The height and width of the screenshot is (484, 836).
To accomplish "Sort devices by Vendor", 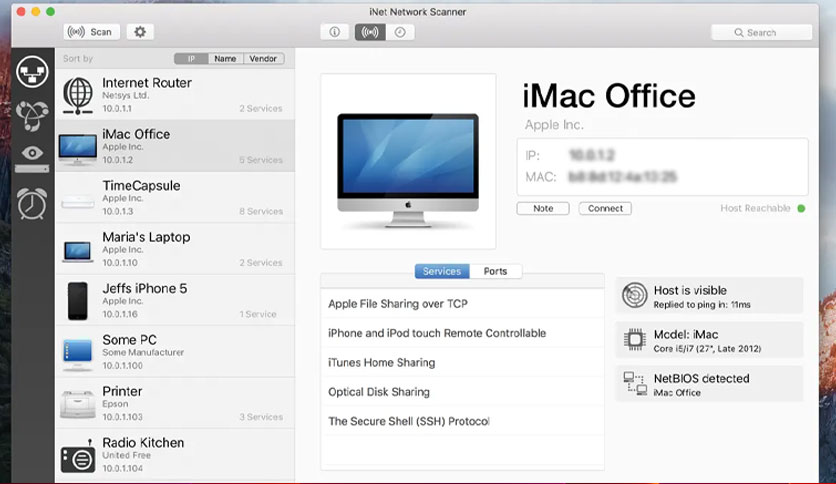I will click(x=263, y=59).
